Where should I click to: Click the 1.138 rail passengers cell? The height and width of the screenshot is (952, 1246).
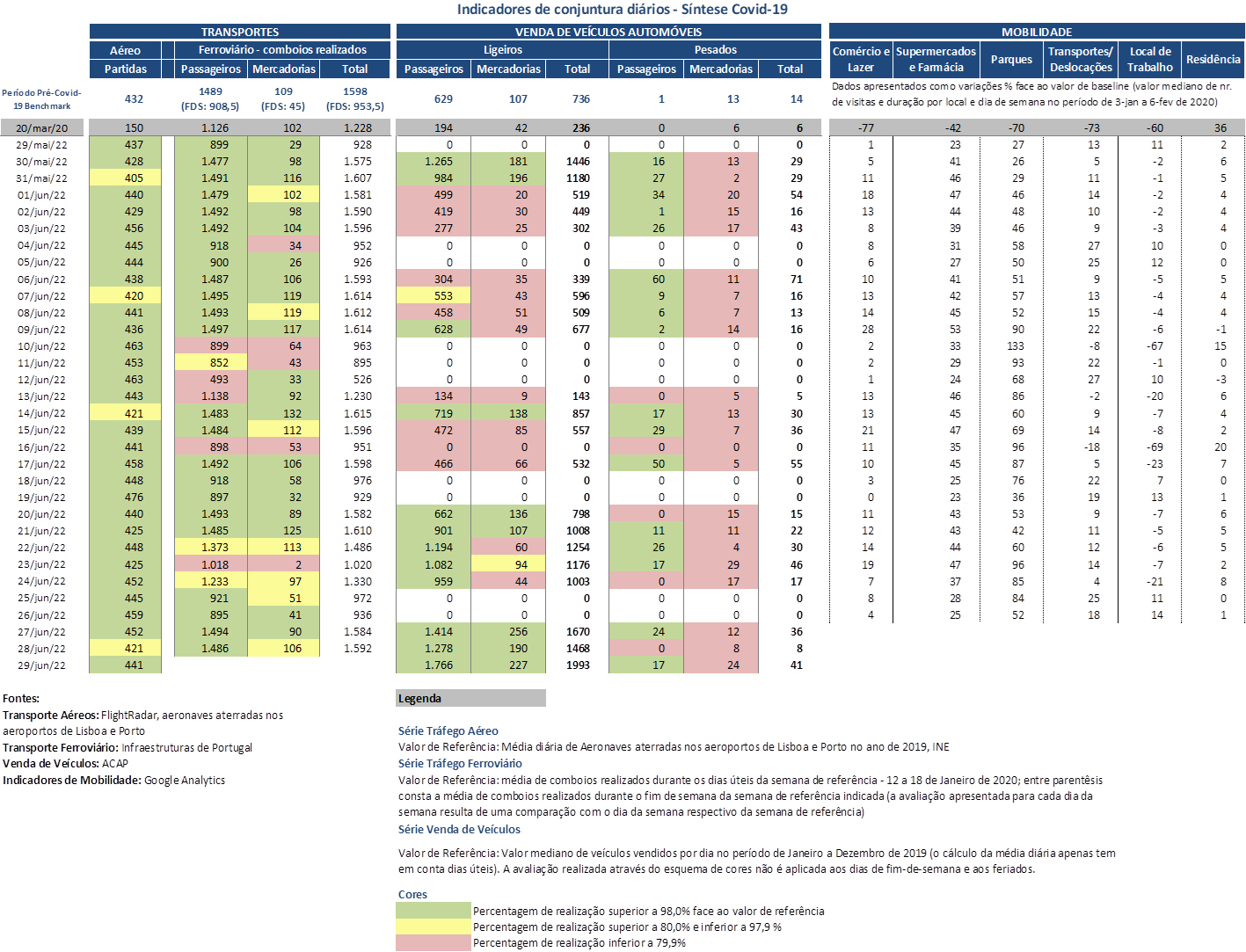[211, 396]
